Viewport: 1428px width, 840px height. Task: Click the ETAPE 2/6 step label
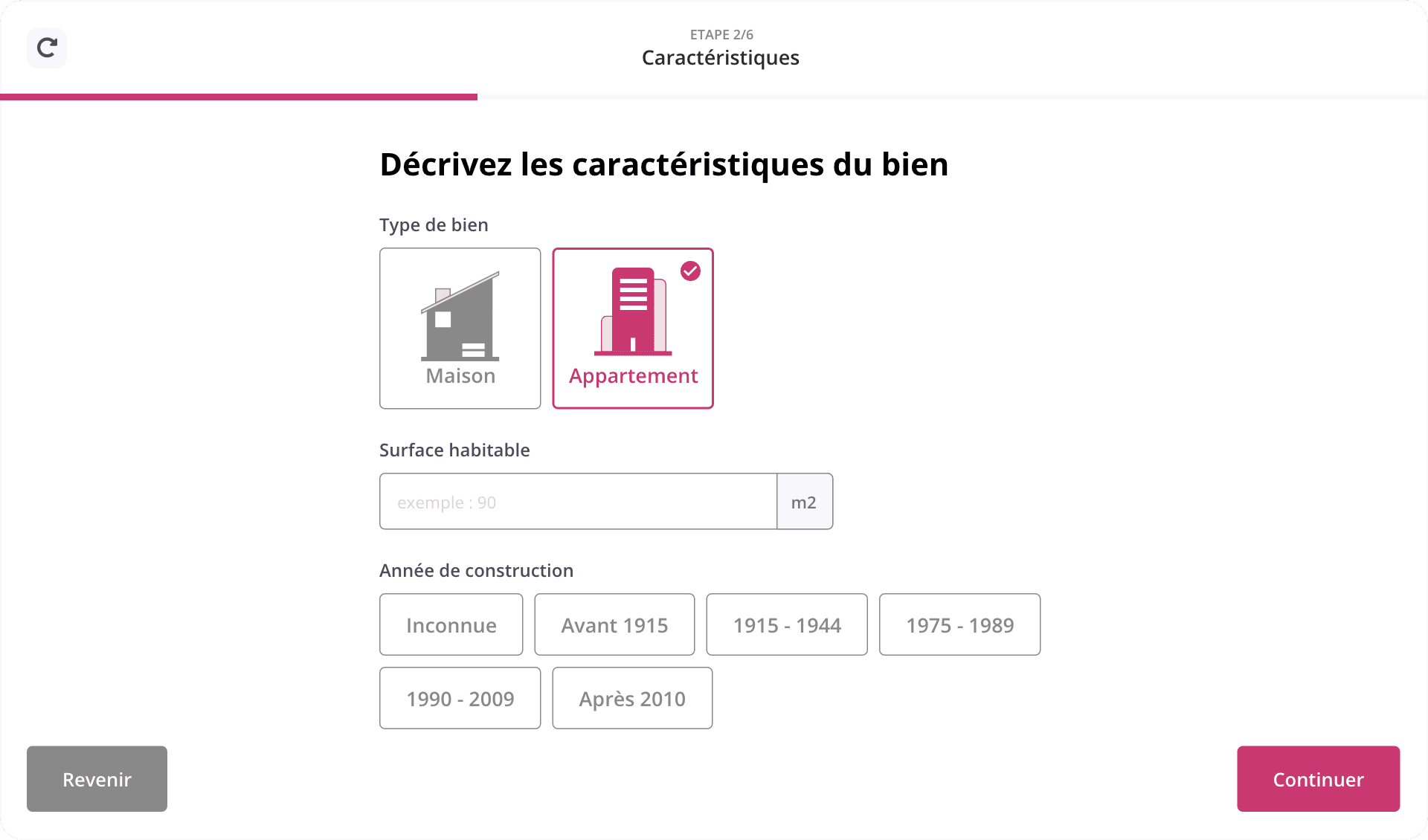(x=721, y=34)
